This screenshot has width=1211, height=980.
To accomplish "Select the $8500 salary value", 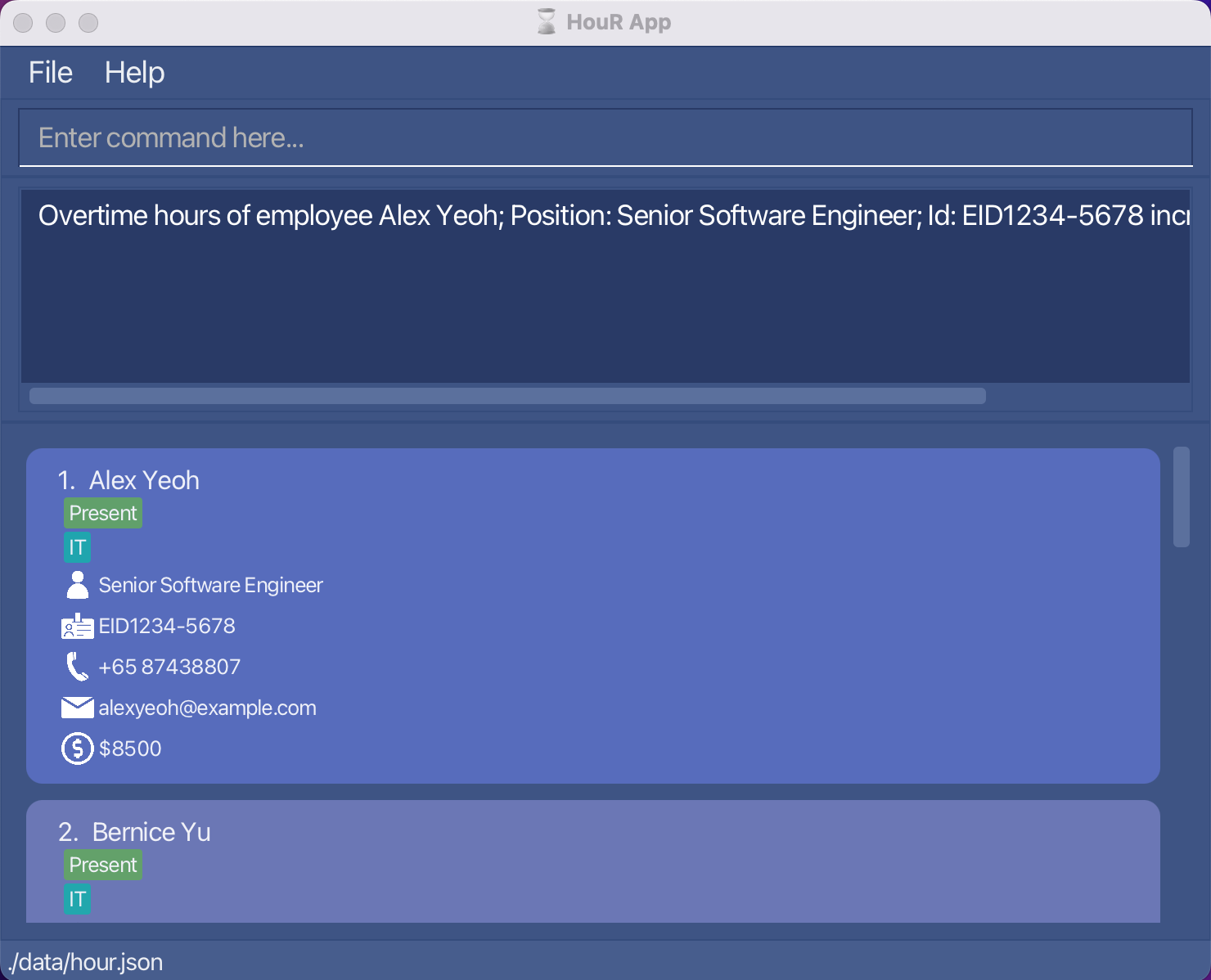I will point(130,748).
